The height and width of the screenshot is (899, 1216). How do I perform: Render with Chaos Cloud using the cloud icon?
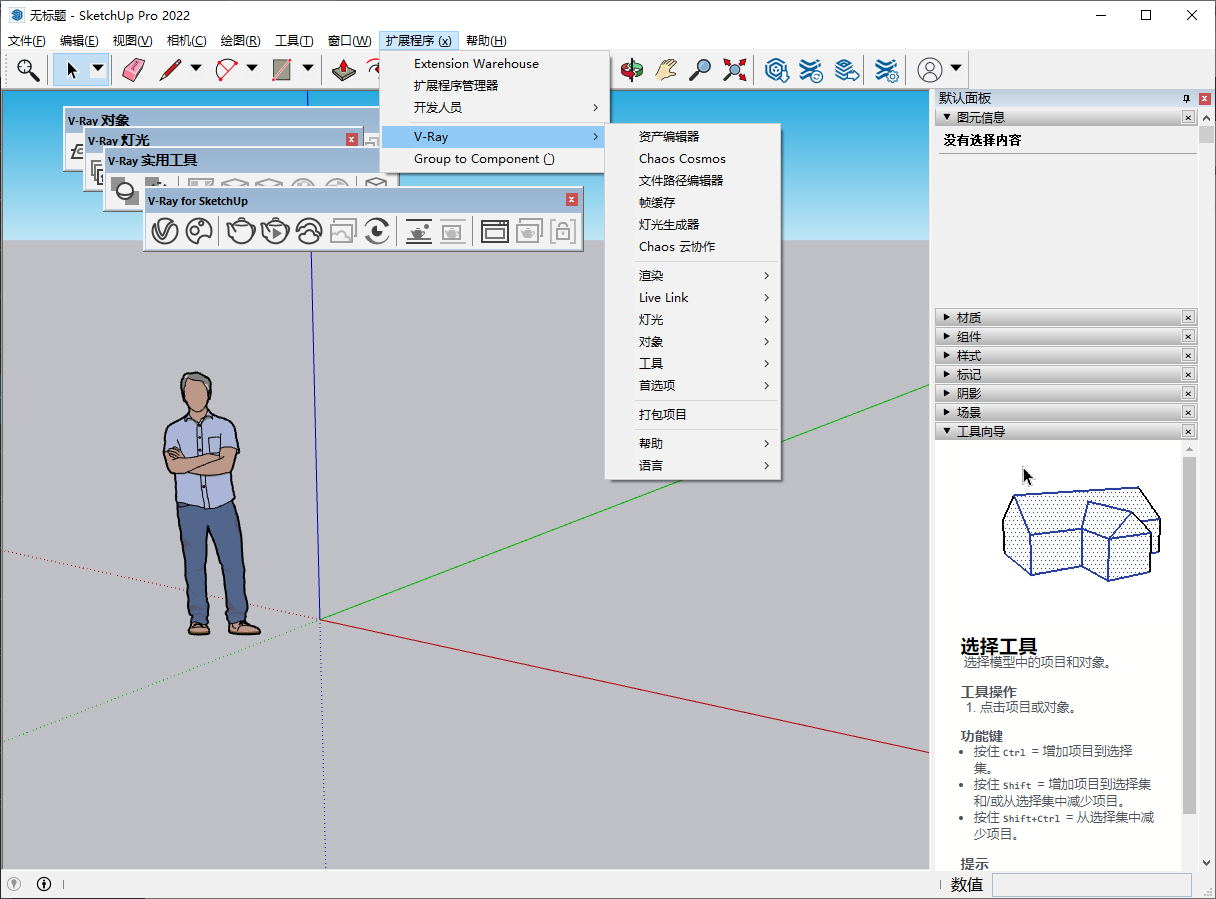[x=308, y=230]
